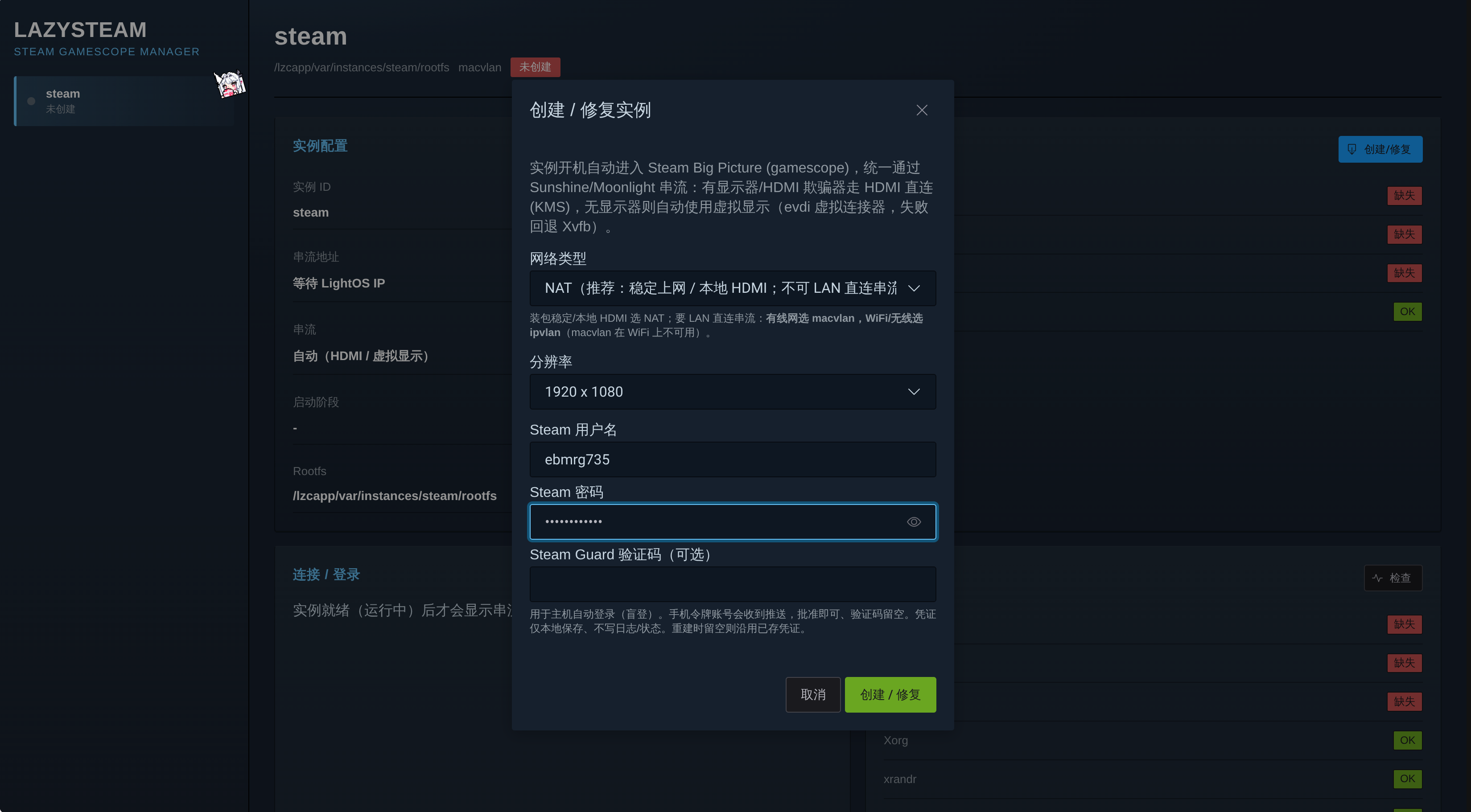Click the 检查 button in the background panel
1471x812 pixels.
pyautogui.click(x=1393, y=578)
